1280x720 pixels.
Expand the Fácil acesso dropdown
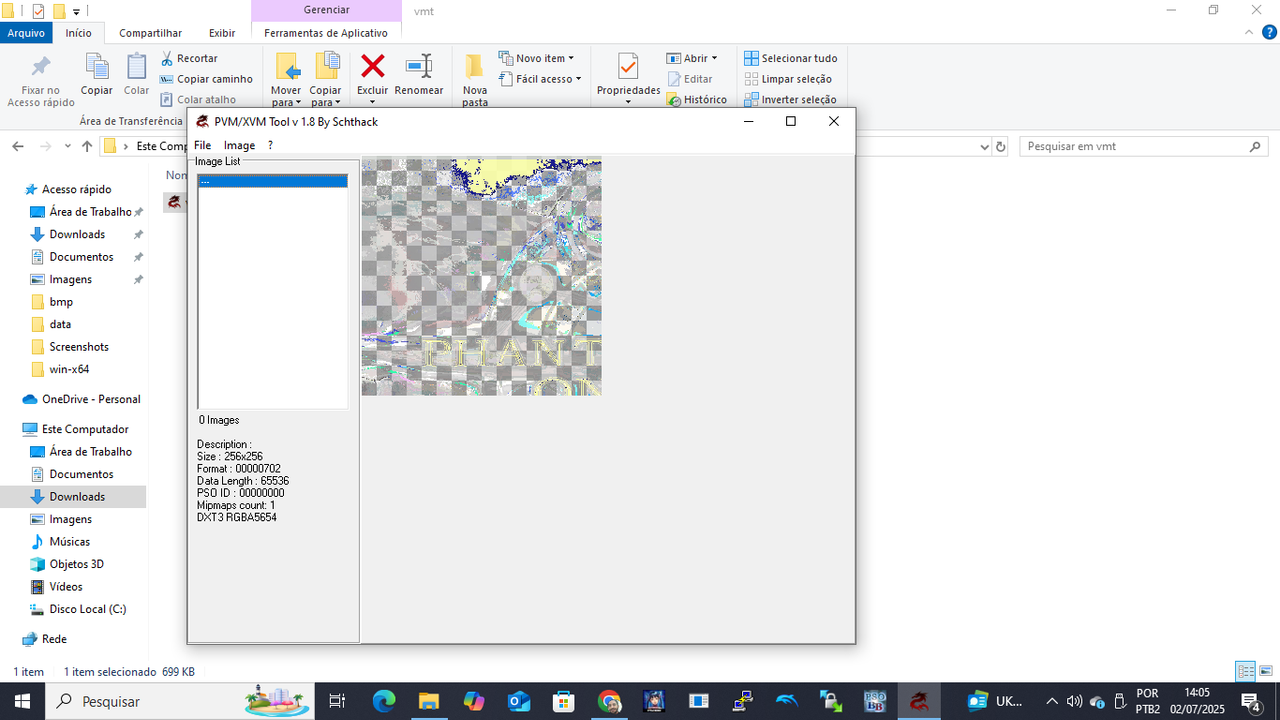pyautogui.click(x=541, y=79)
